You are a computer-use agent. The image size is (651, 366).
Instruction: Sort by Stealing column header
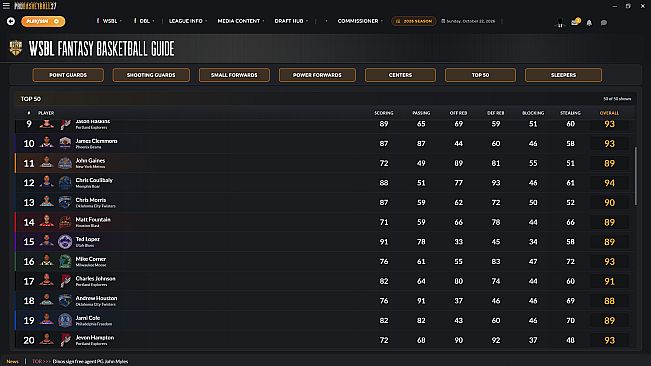pos(570,113)
